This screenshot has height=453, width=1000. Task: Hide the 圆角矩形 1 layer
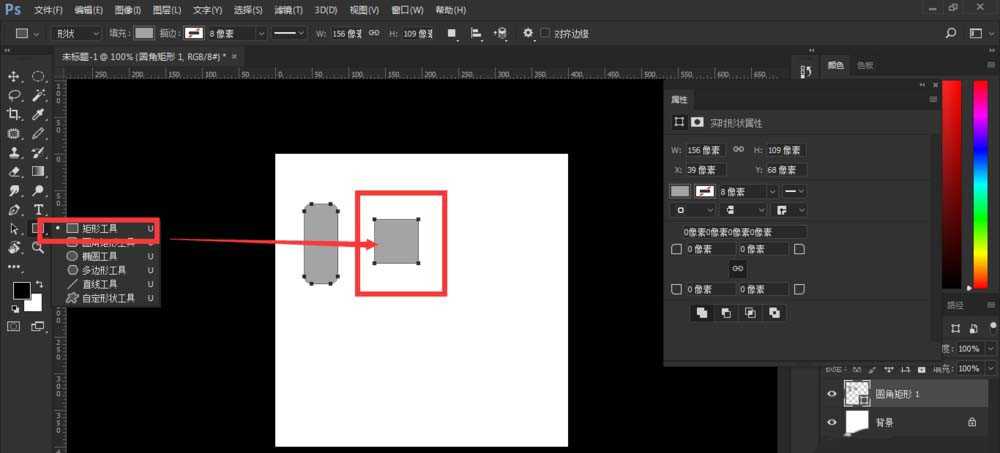[x=831, y=395]
